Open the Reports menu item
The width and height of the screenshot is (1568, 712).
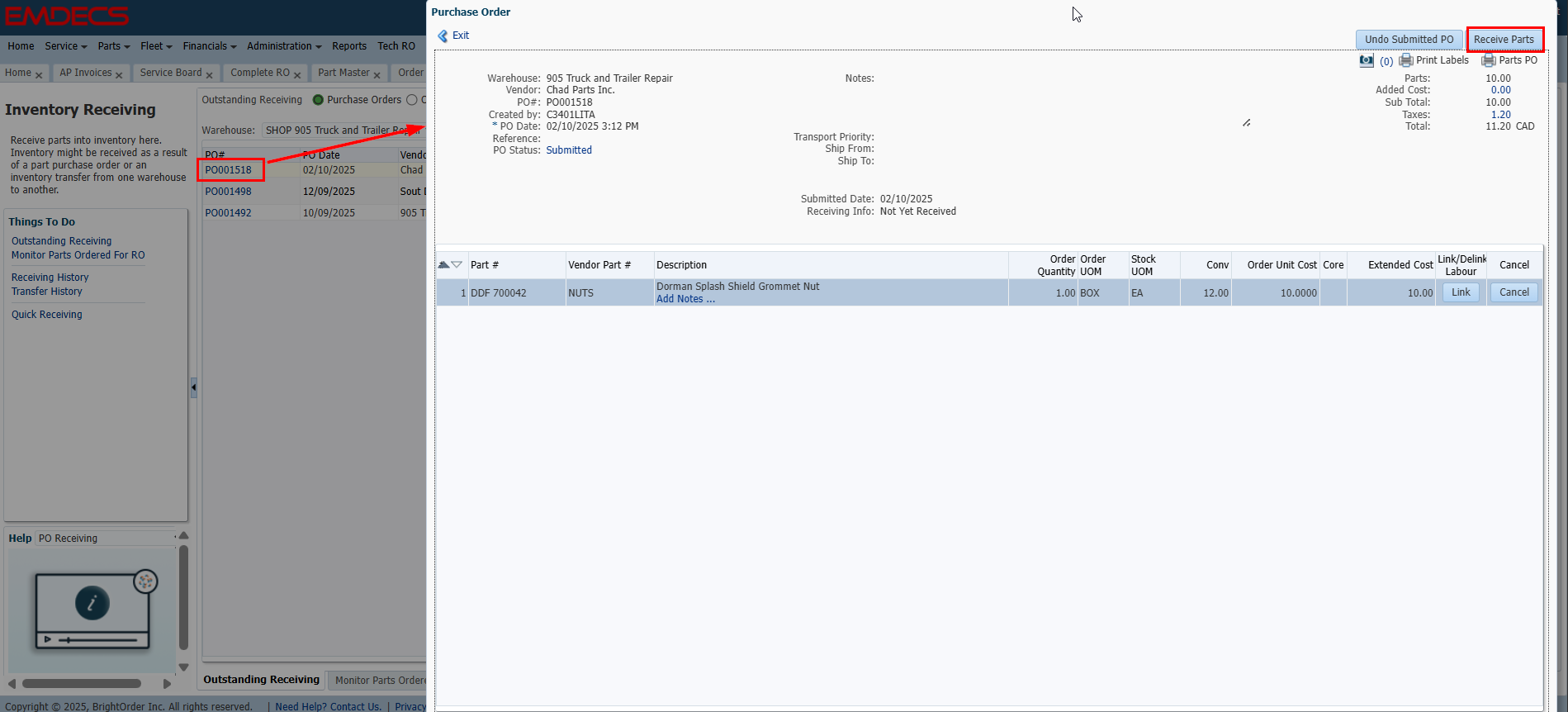(x=348, y=46)
